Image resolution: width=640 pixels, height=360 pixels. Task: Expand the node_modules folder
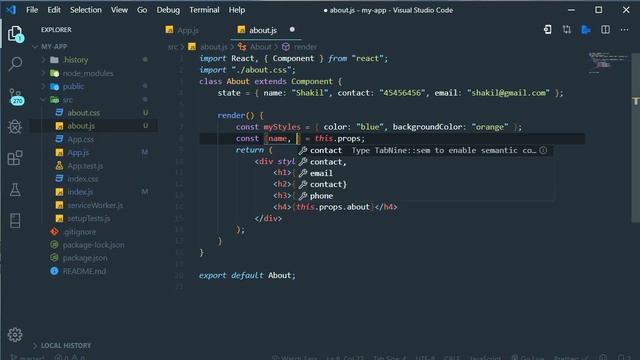tap(43, 73)
